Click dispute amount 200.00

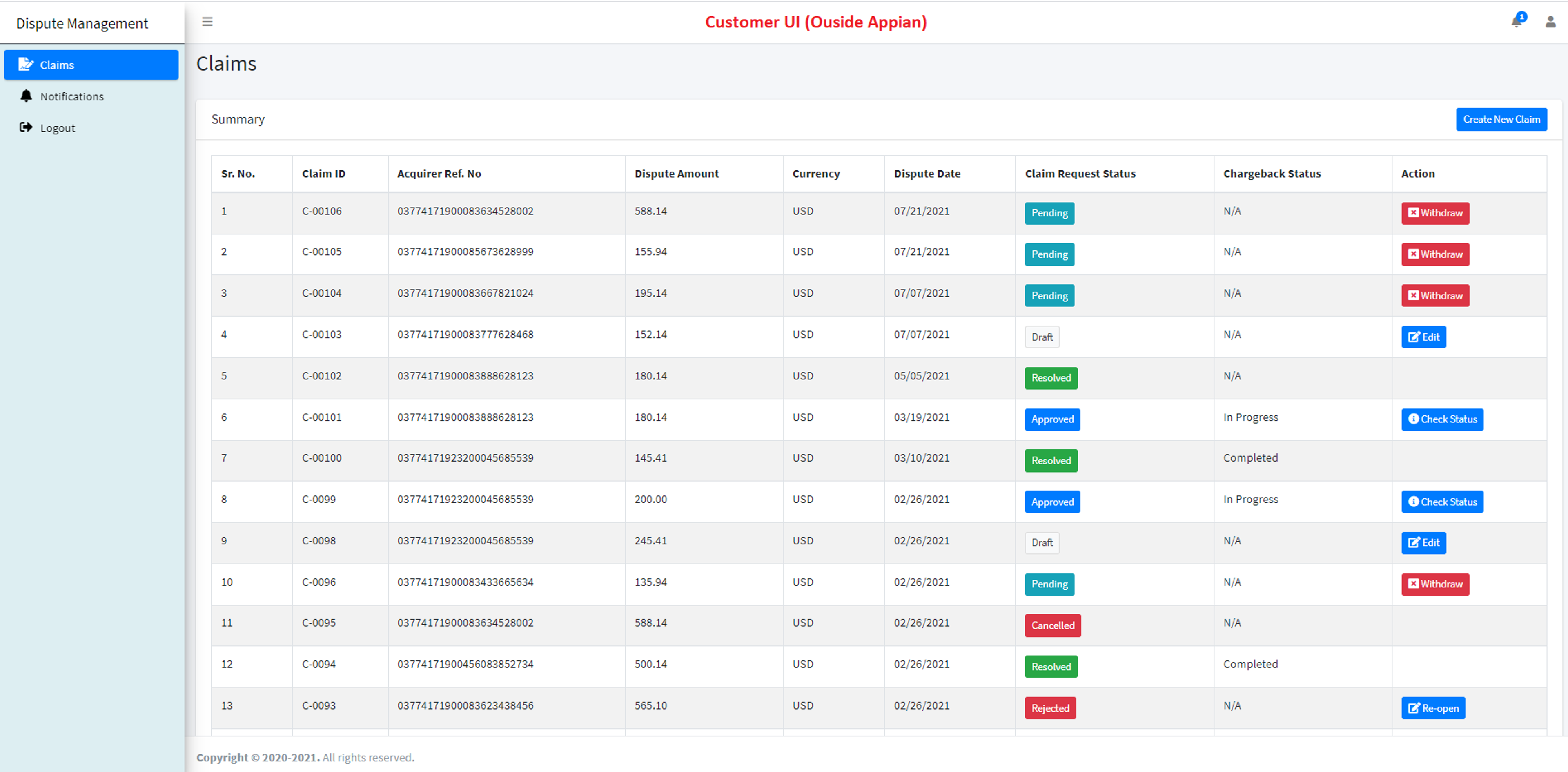pos(651,499)
